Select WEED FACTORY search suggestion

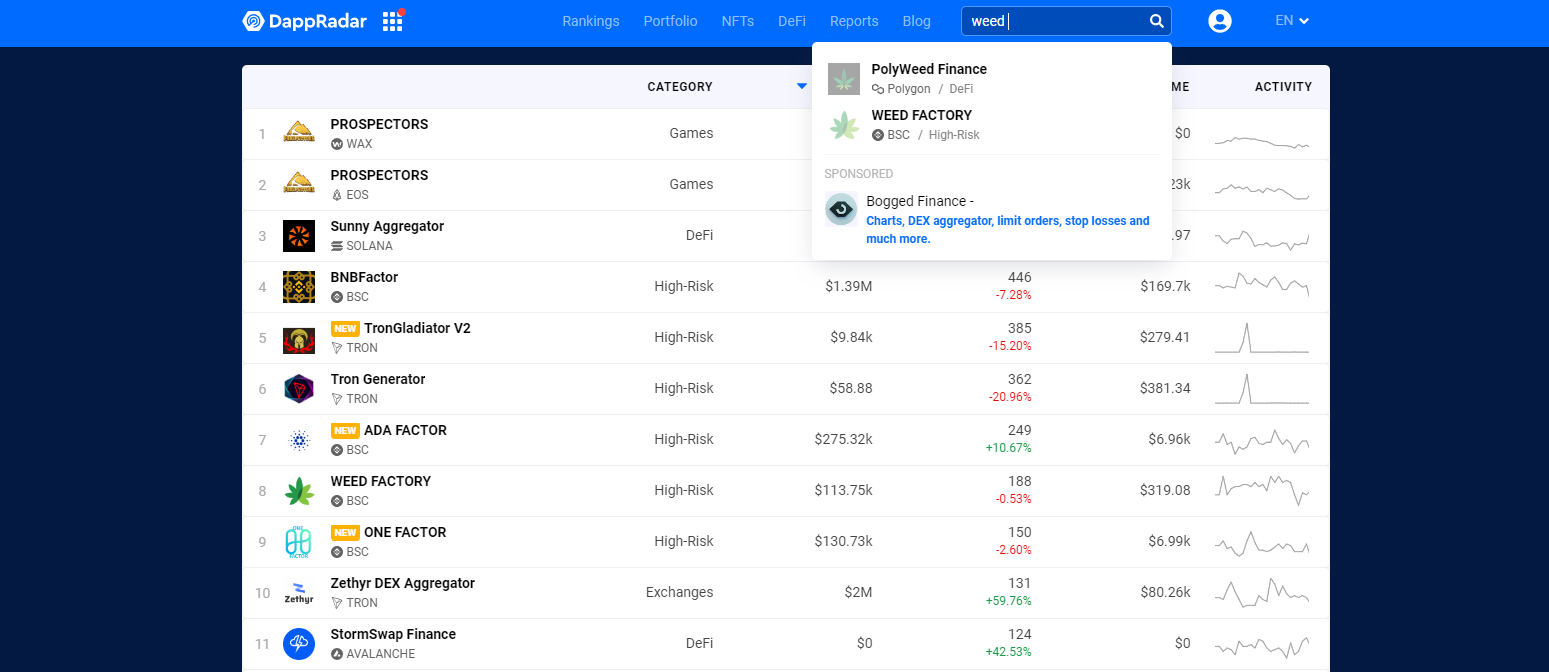(x=991, y=125)
